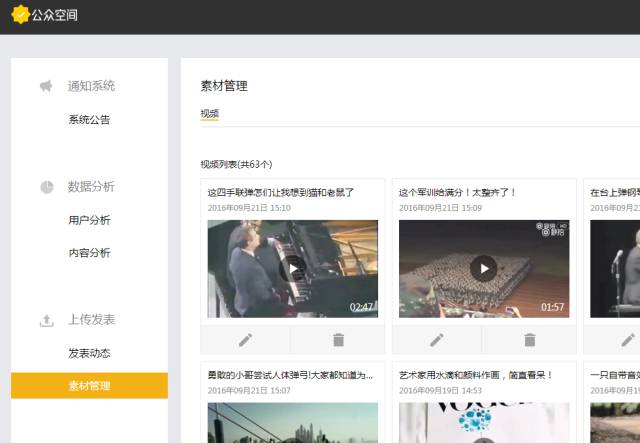
Task: Open 发表动态 in the sidebar
Action: (89, 353)
